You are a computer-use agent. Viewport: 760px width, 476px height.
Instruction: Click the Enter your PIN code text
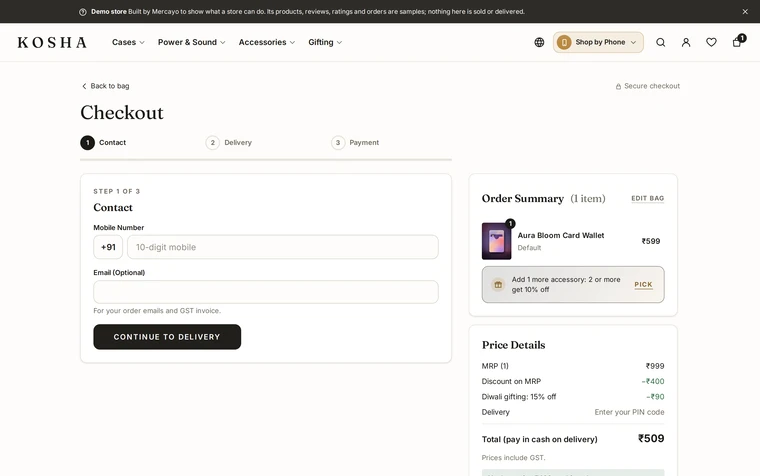[x=629, y=412]
